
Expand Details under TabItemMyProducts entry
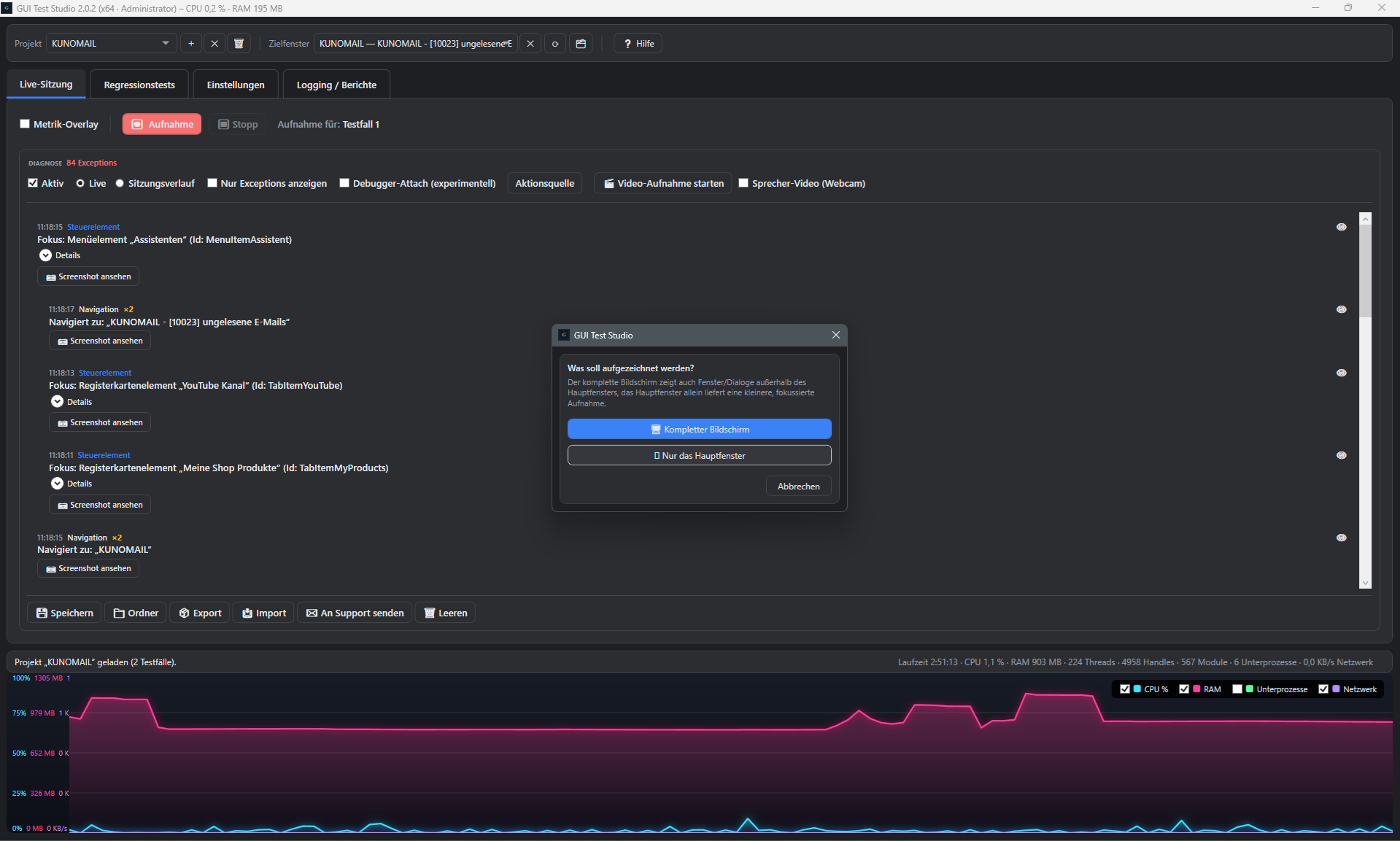click(57, 483)
